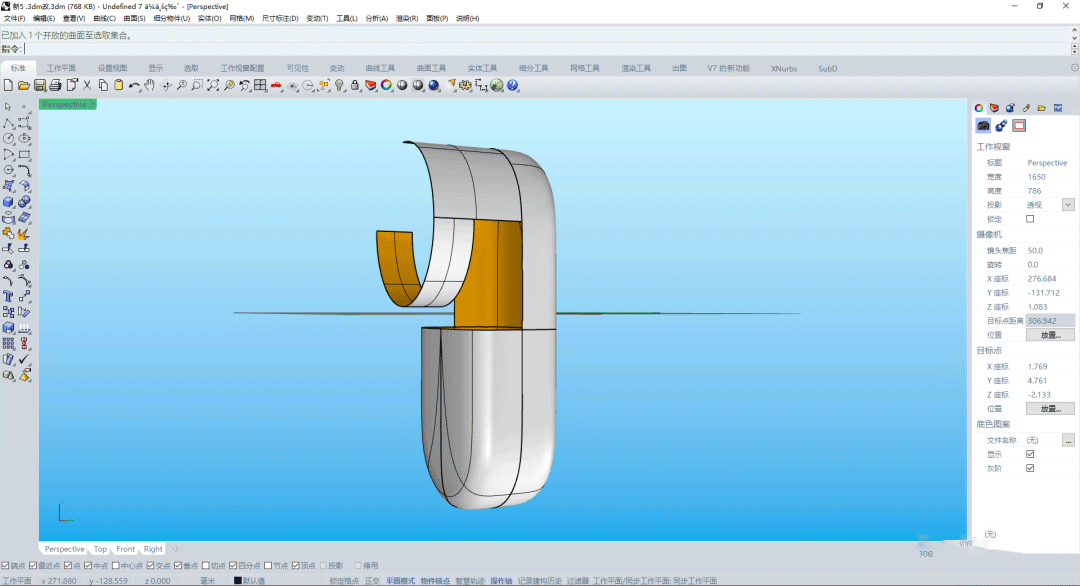Open the 曲面(S) menu

point(134,19)
